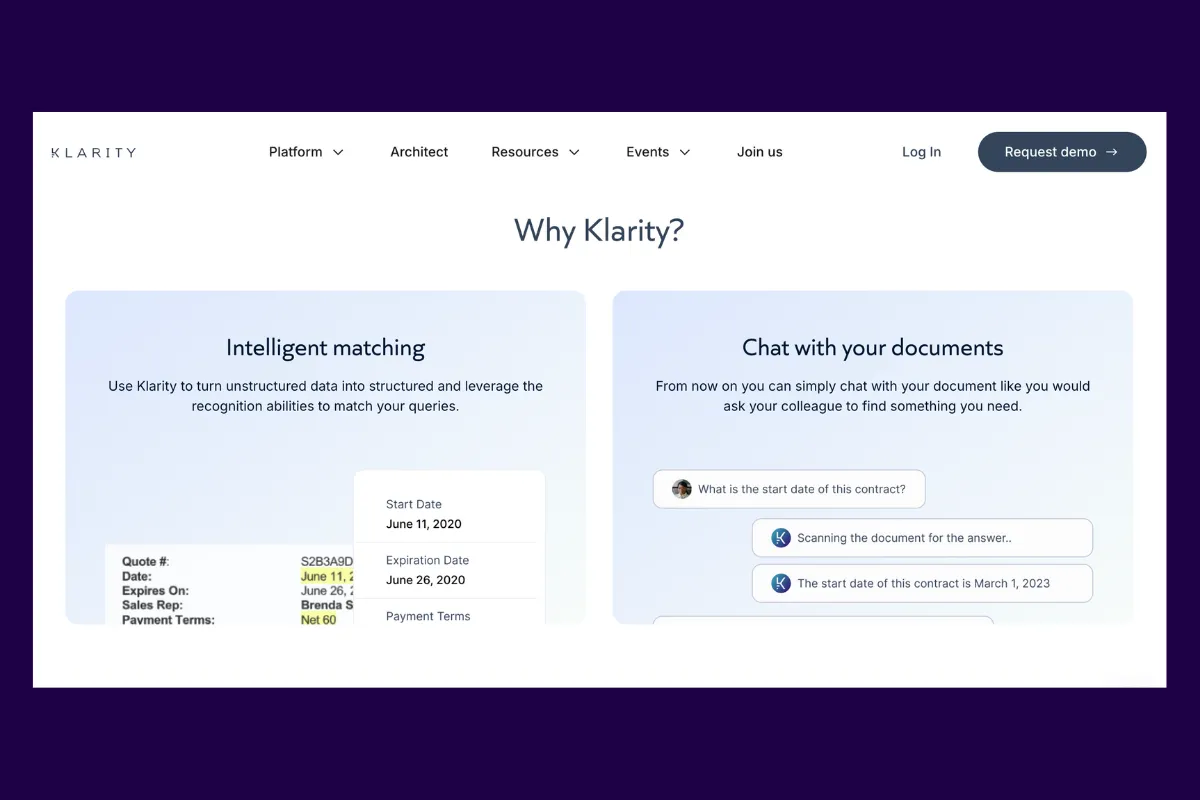Click the highlighted Net 60 value

[x=318, y=620]
